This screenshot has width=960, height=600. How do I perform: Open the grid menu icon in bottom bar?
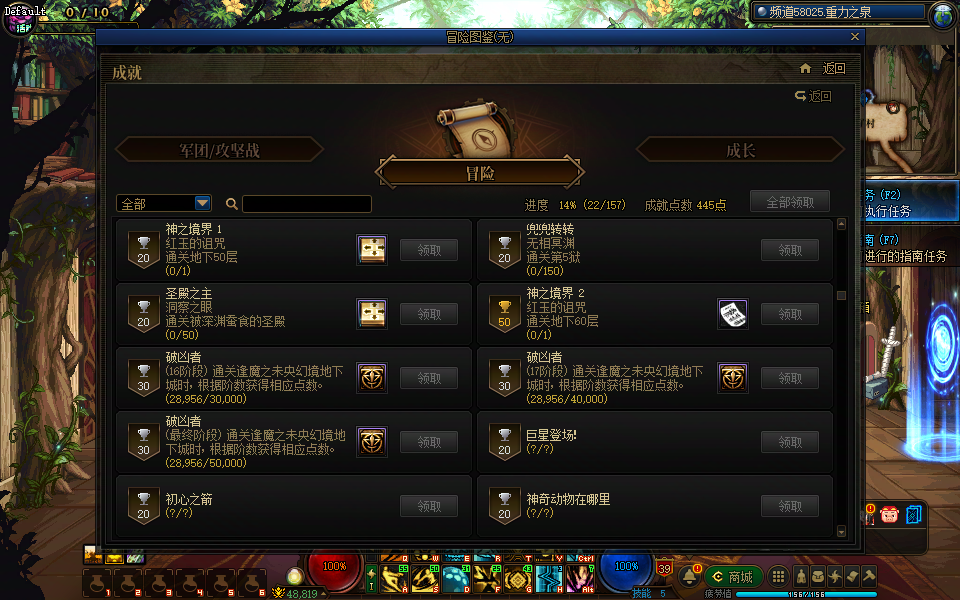(x=778, y=577)
